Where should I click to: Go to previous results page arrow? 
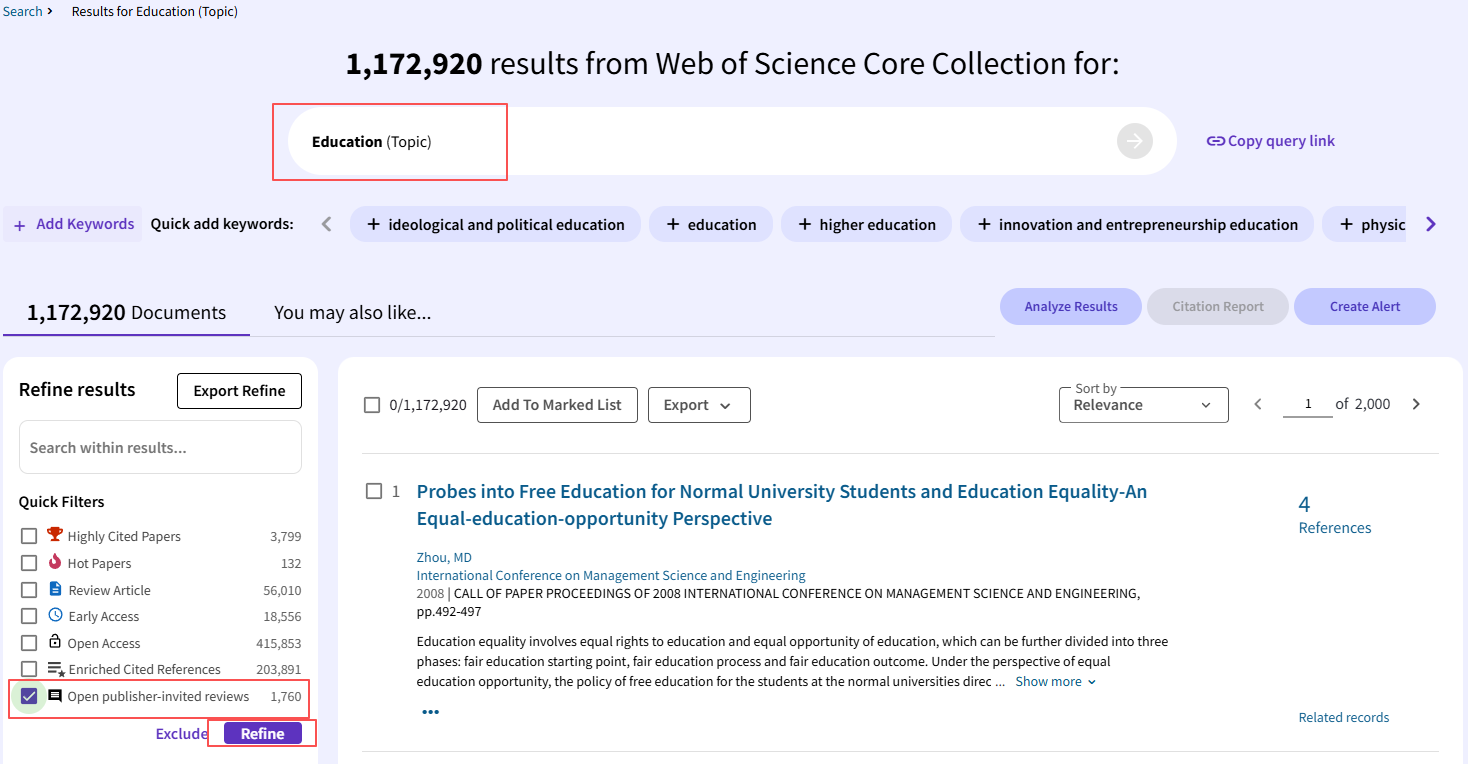pos(1258,404)
